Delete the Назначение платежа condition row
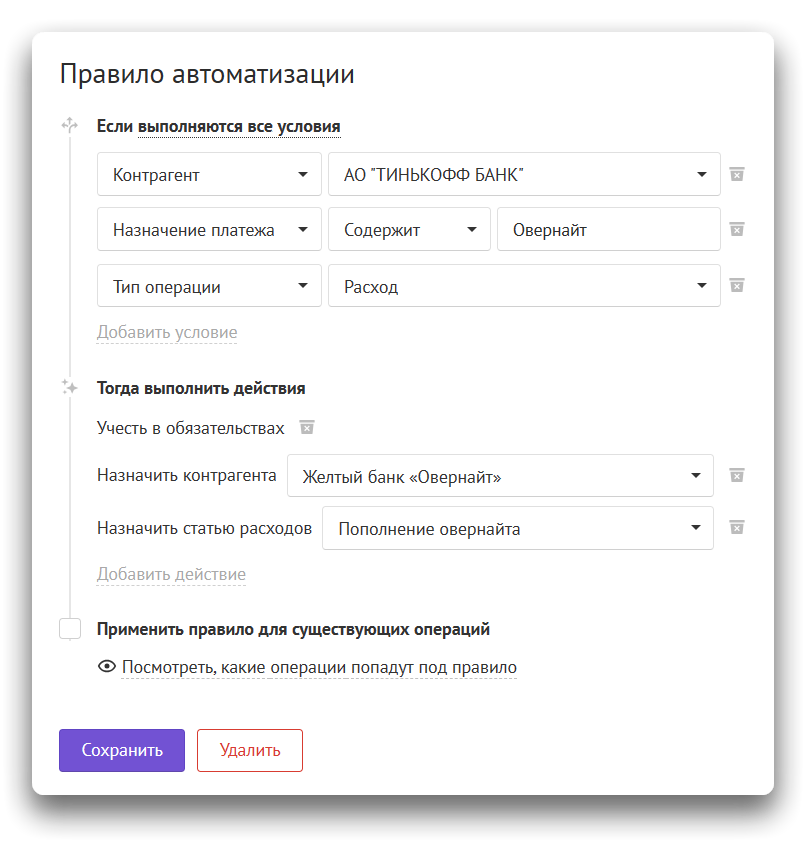The image size is (806, 843). coord(736,229)
